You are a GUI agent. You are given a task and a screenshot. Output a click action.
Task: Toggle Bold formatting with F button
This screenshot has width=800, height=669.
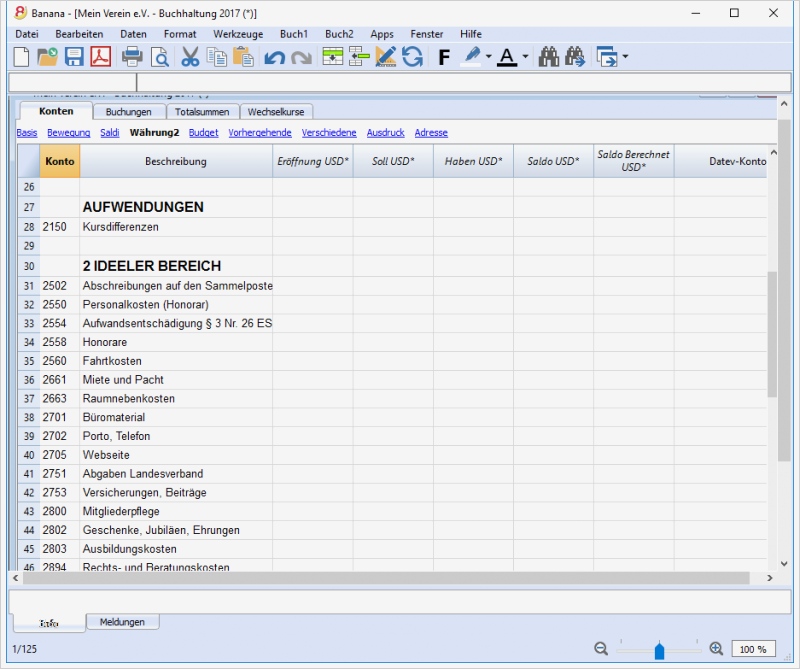click(444, 57)
